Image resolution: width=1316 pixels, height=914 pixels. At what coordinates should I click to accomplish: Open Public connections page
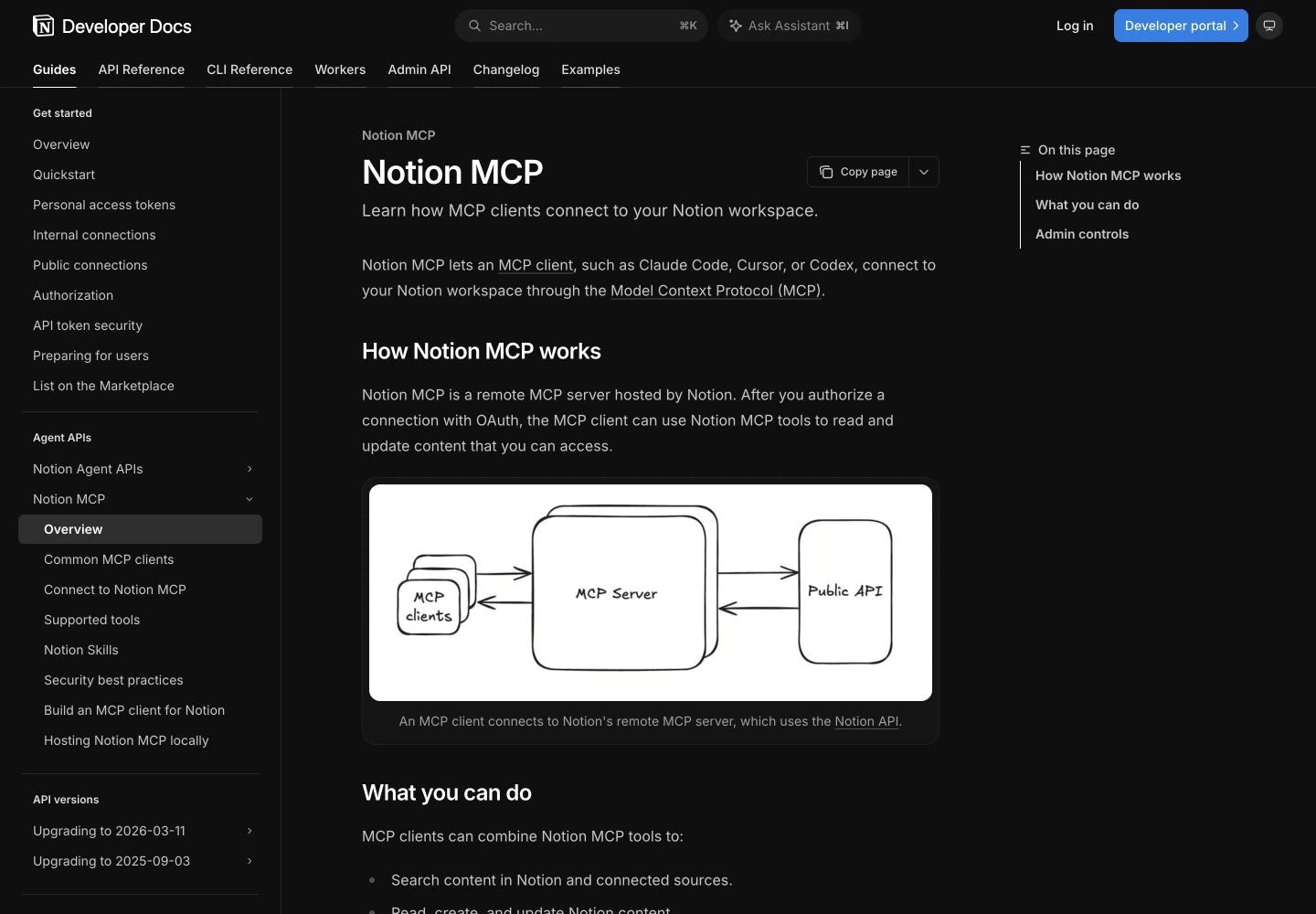point(90,265)
